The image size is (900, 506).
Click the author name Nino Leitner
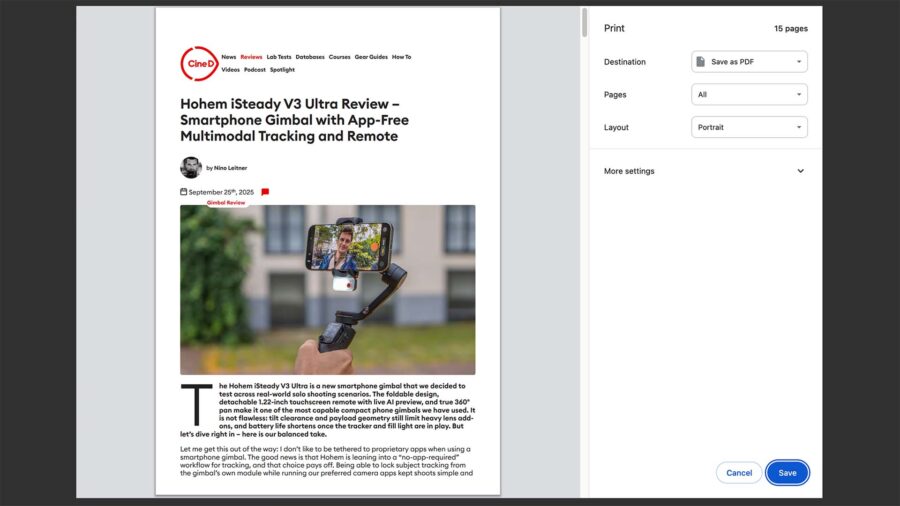click(x=230, y=168)
